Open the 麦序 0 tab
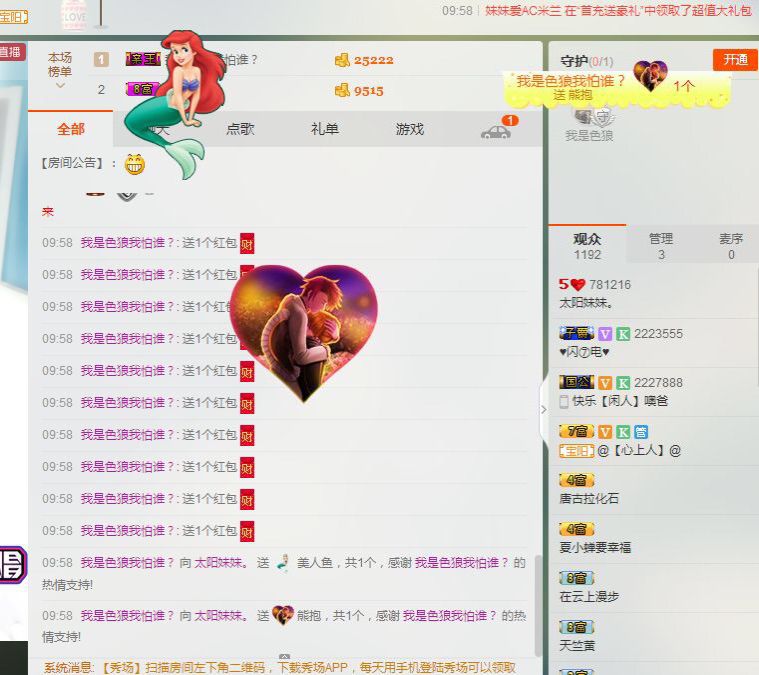This screenshot has width=759, height=675. pos(731,246)
